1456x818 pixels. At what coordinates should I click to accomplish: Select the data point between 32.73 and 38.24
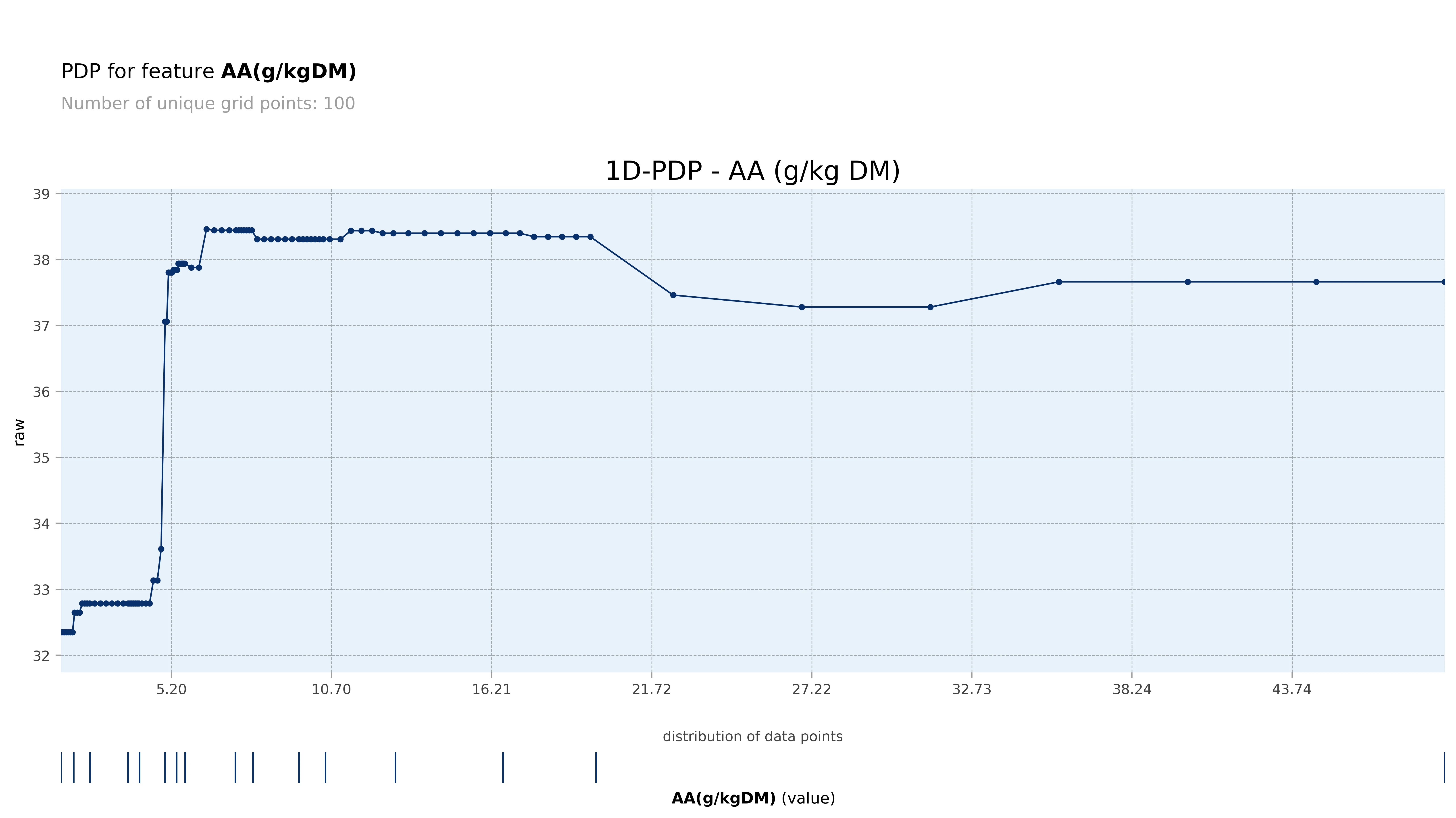(1059, 282)
